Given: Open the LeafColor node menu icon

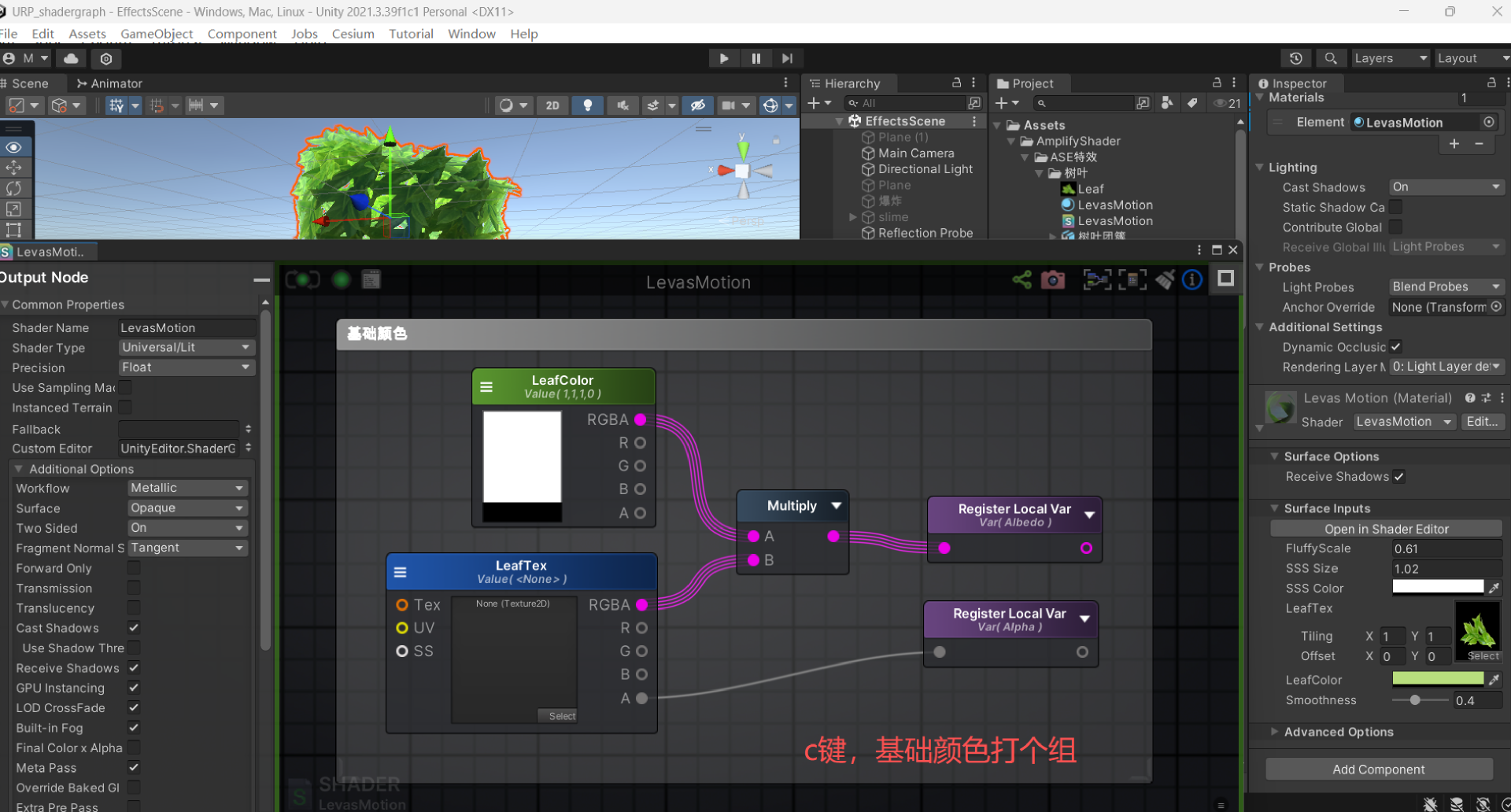Looking at the screenshot, I should [486, 386].
